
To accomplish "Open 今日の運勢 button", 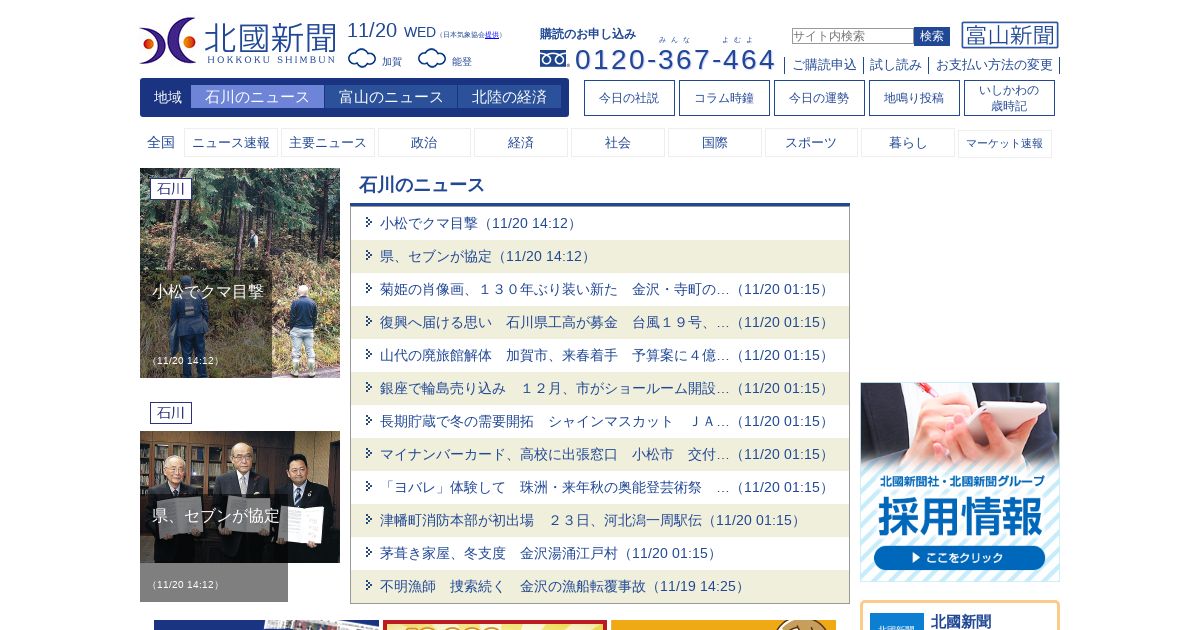I will pyautogui.click(x=819, y=98).
